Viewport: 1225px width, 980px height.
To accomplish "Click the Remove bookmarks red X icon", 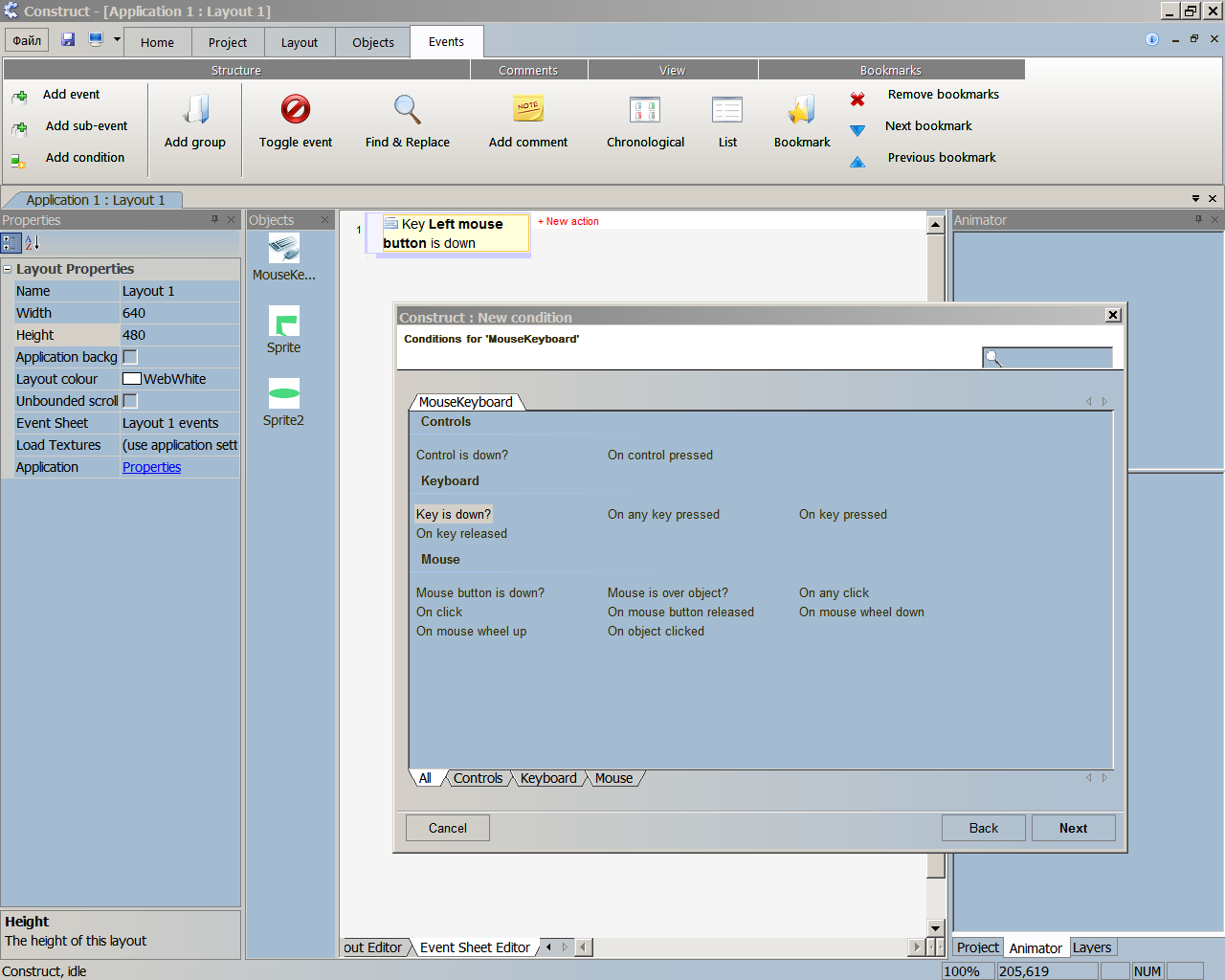I will [857, 99].
